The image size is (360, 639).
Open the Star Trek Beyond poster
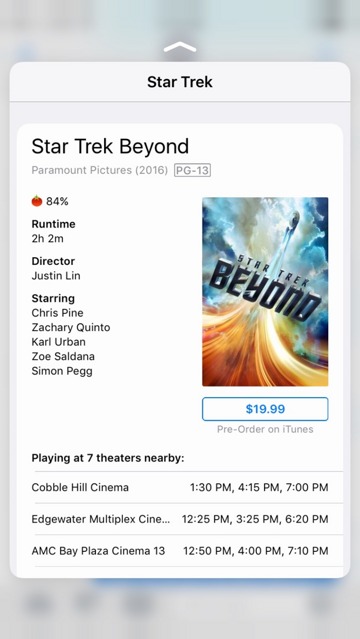click(x=265, y=291)
